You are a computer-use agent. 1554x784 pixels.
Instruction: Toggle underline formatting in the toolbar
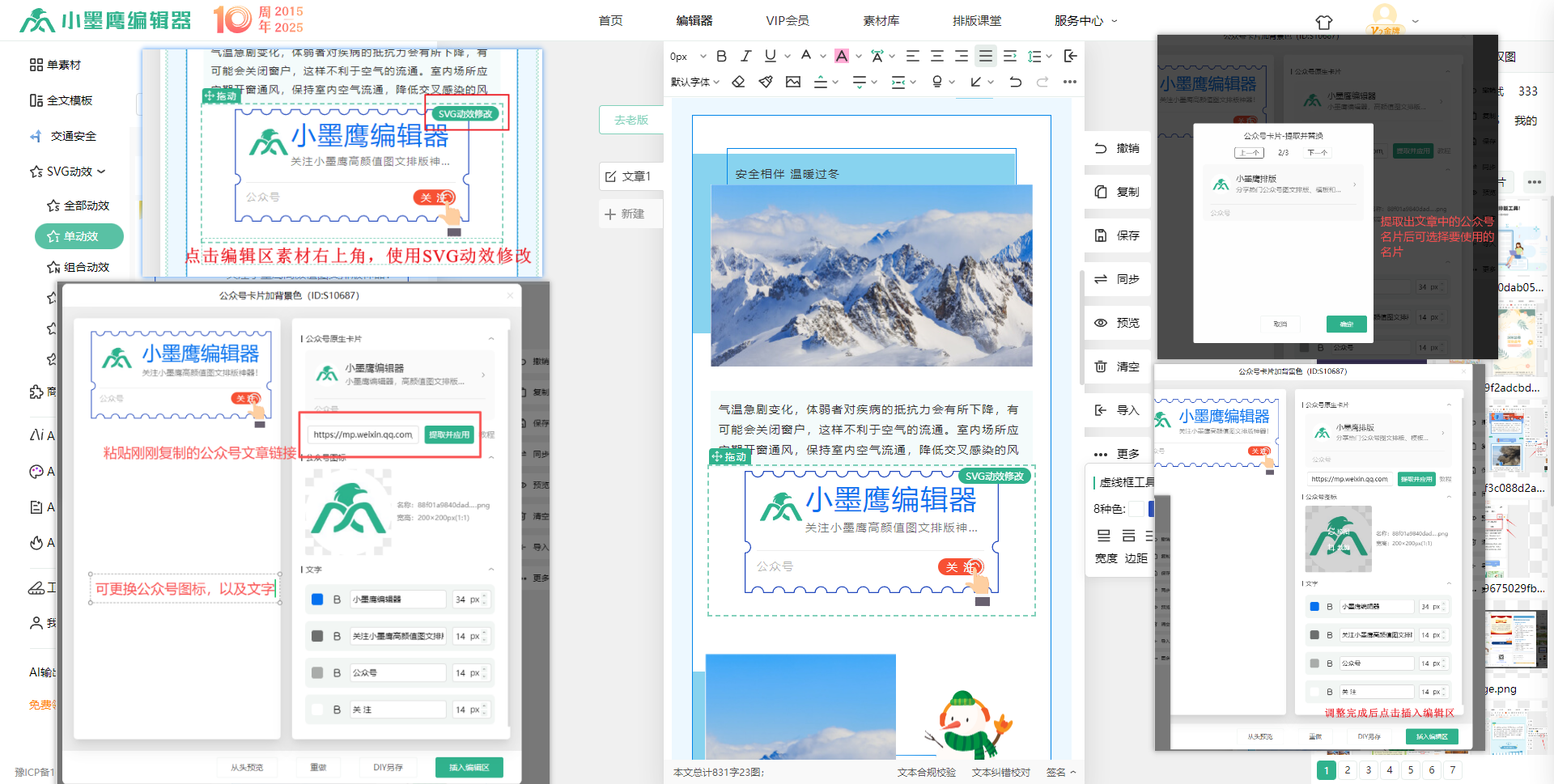[771, 56]
